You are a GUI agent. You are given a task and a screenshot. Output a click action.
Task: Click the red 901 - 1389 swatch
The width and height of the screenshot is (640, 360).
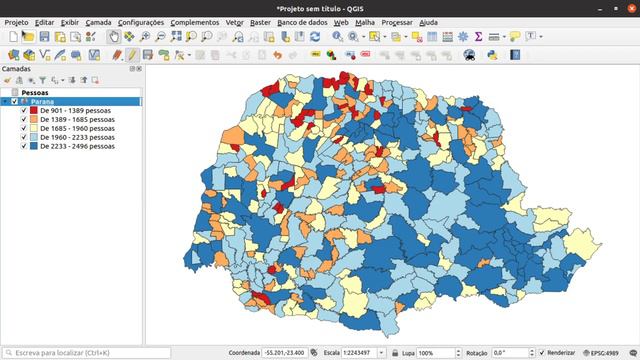coord(34,111)
